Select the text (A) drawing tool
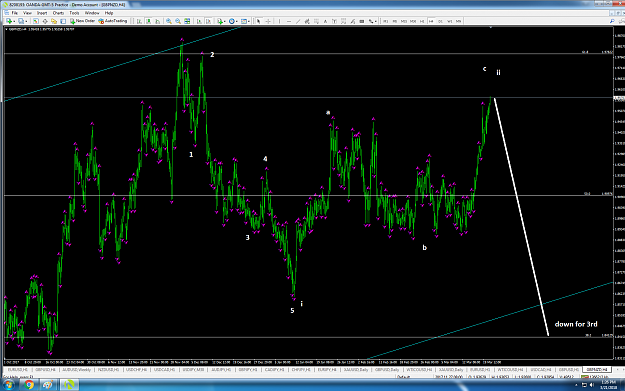Image resolution: width=625 pixels, height=391 pixels. click(x=325, y=21)
